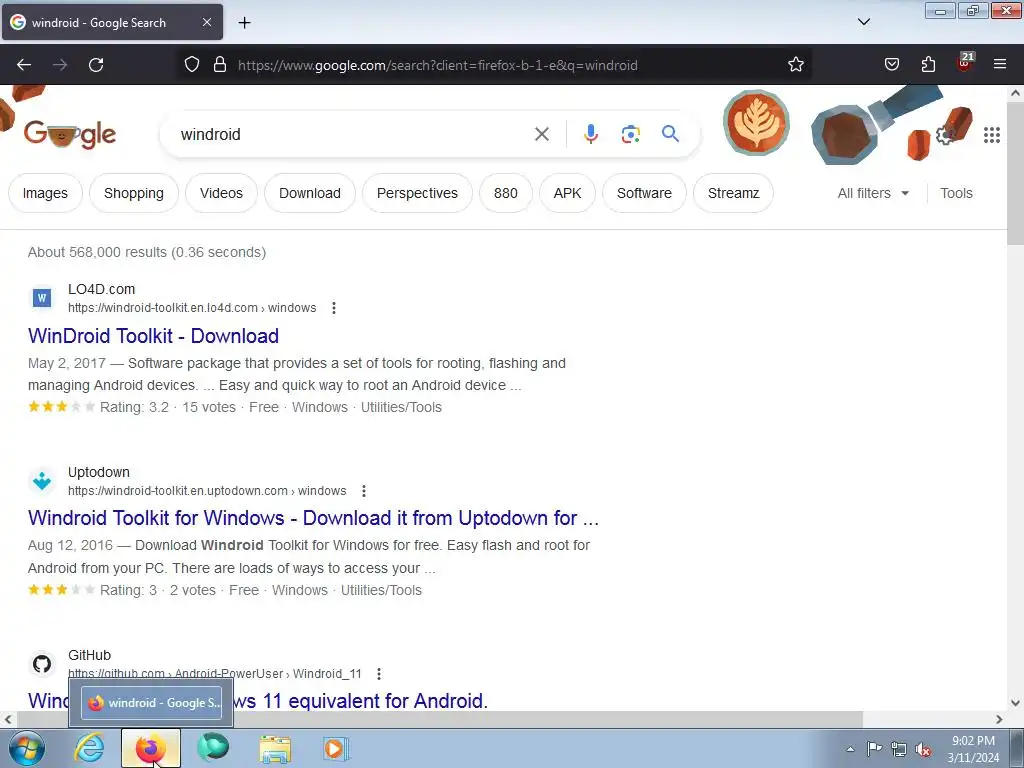Save page to Pocket

point(891,65)
